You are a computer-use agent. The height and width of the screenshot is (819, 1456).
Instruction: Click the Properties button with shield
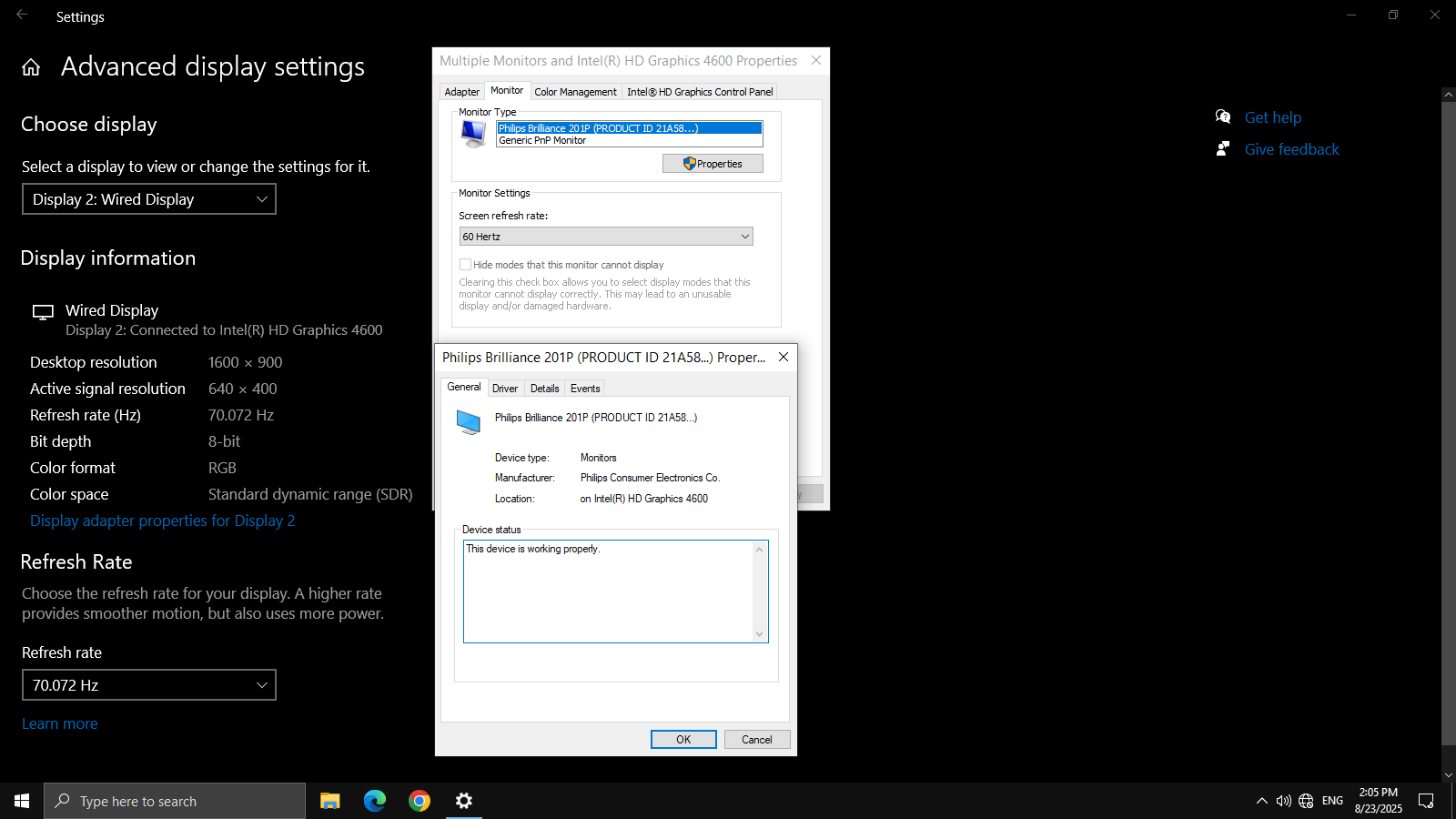click(713, 164)
